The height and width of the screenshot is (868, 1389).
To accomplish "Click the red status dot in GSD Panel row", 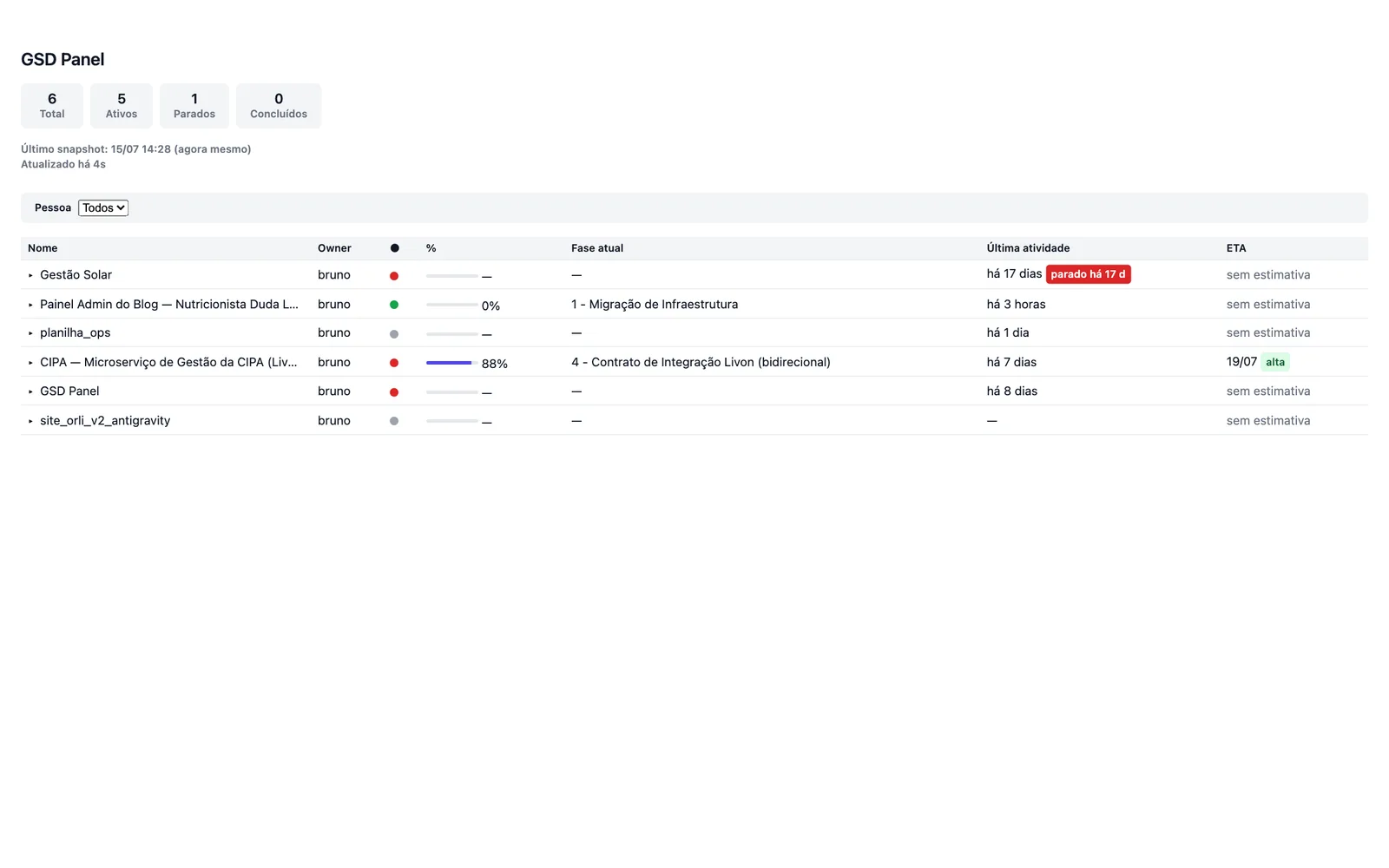I will pyautogui.click(x=394, y=392).
